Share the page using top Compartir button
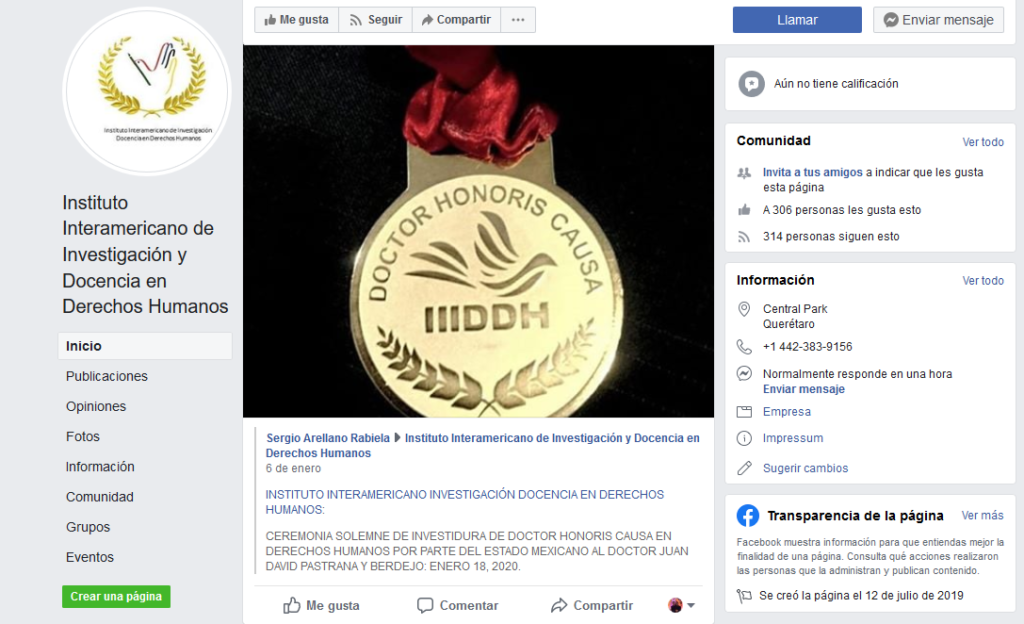Screen dimensions: 1024x624 point(456,20)
